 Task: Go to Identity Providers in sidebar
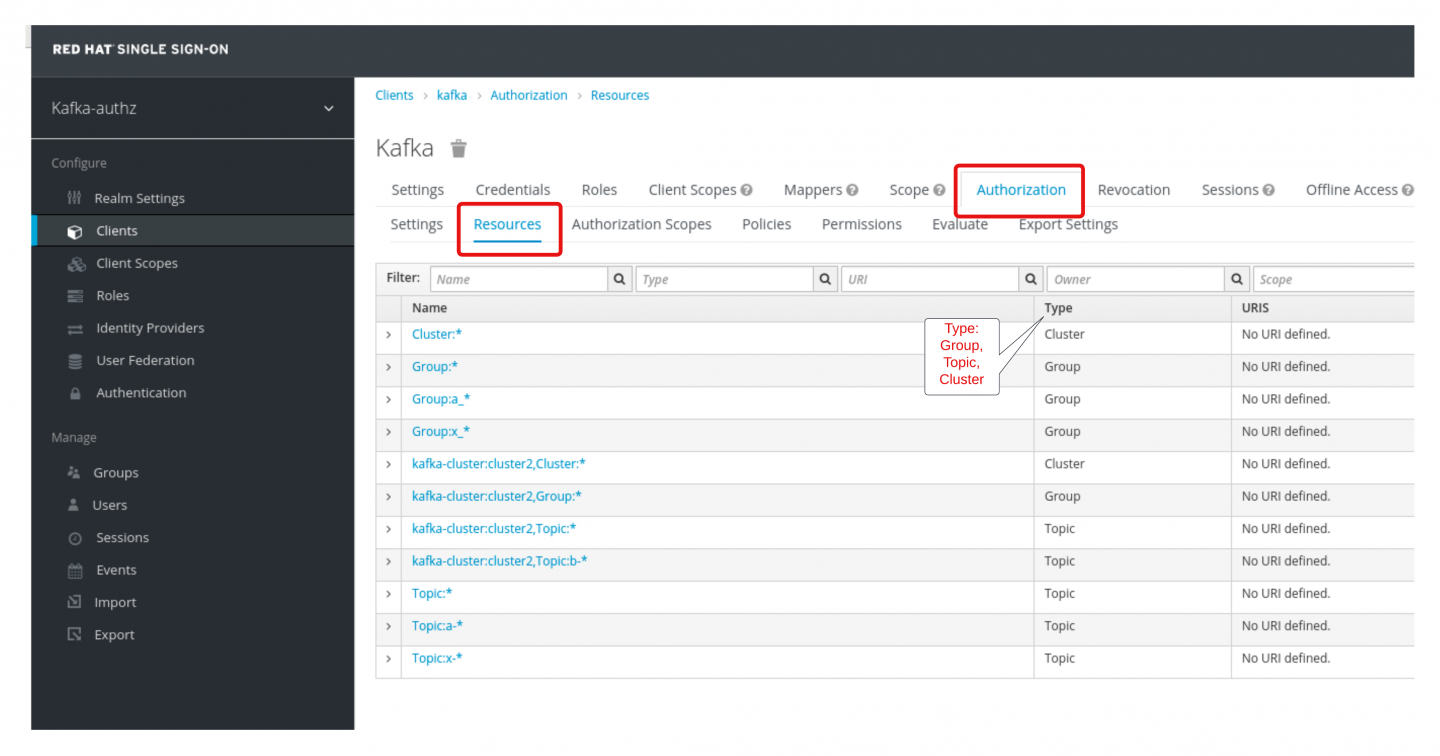click(x=150, y=328)
